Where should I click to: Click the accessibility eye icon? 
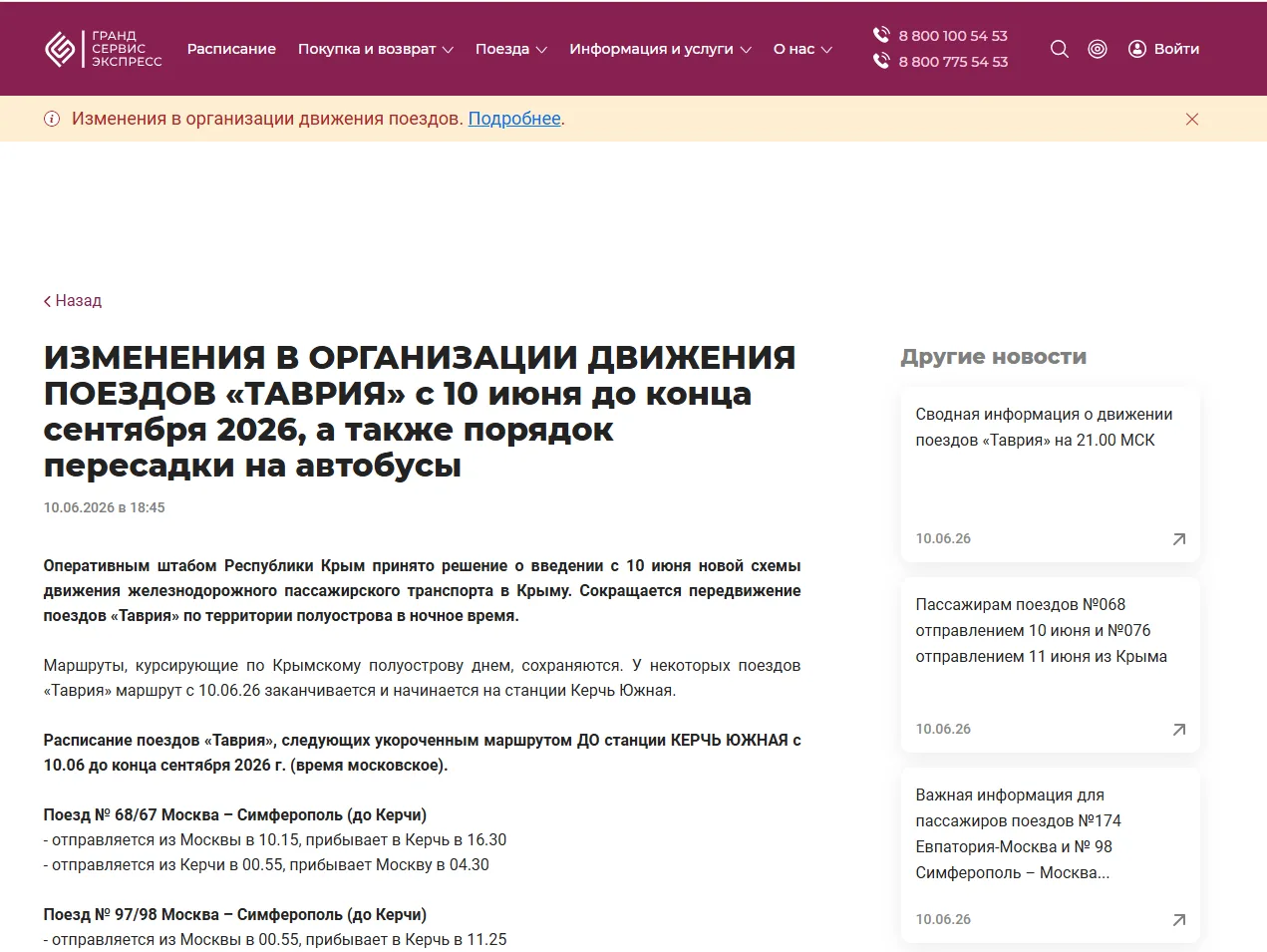click(x=1098, y=49)
